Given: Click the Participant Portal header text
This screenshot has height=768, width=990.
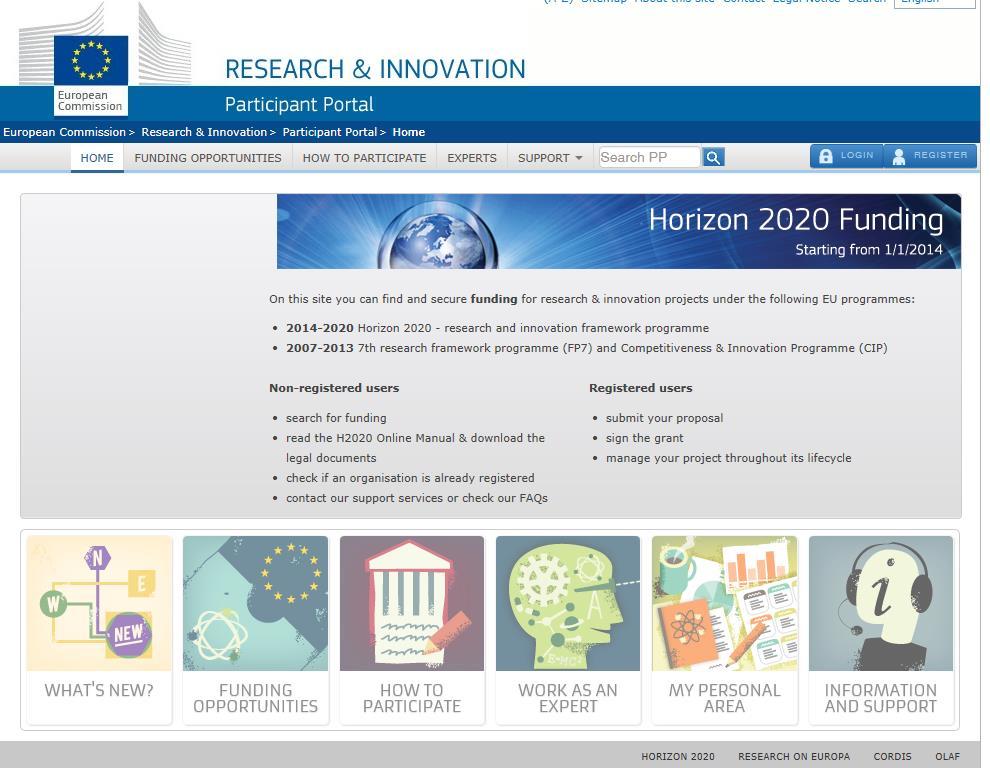Looking at the screenshot, I should tap(299, 104).
